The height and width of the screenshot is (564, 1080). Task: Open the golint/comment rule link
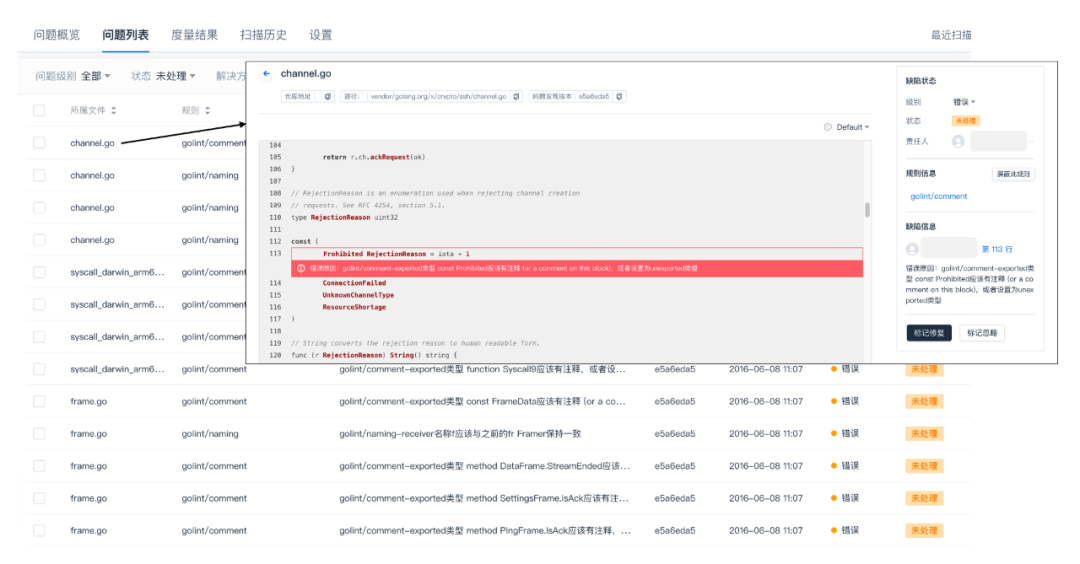[938, 196]
